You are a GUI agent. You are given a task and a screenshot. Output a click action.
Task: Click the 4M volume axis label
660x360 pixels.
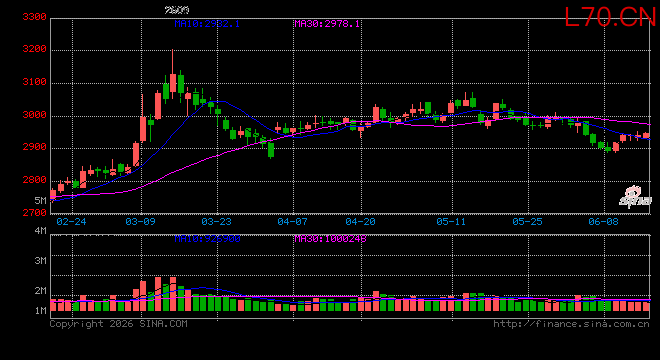point(40,231)
